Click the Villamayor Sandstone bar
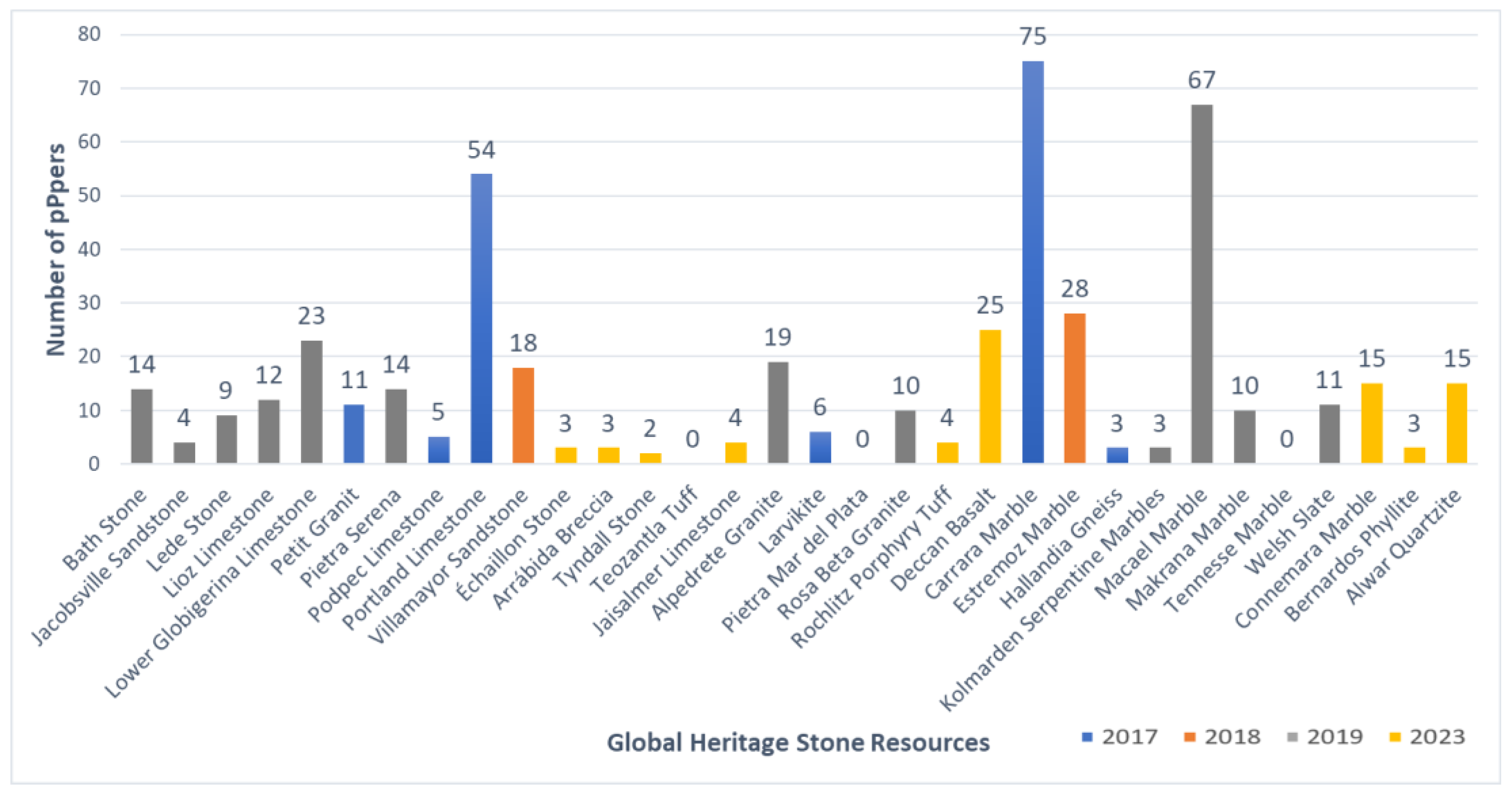The width and height of the screenshot is (1512, 795). (523, 415)
